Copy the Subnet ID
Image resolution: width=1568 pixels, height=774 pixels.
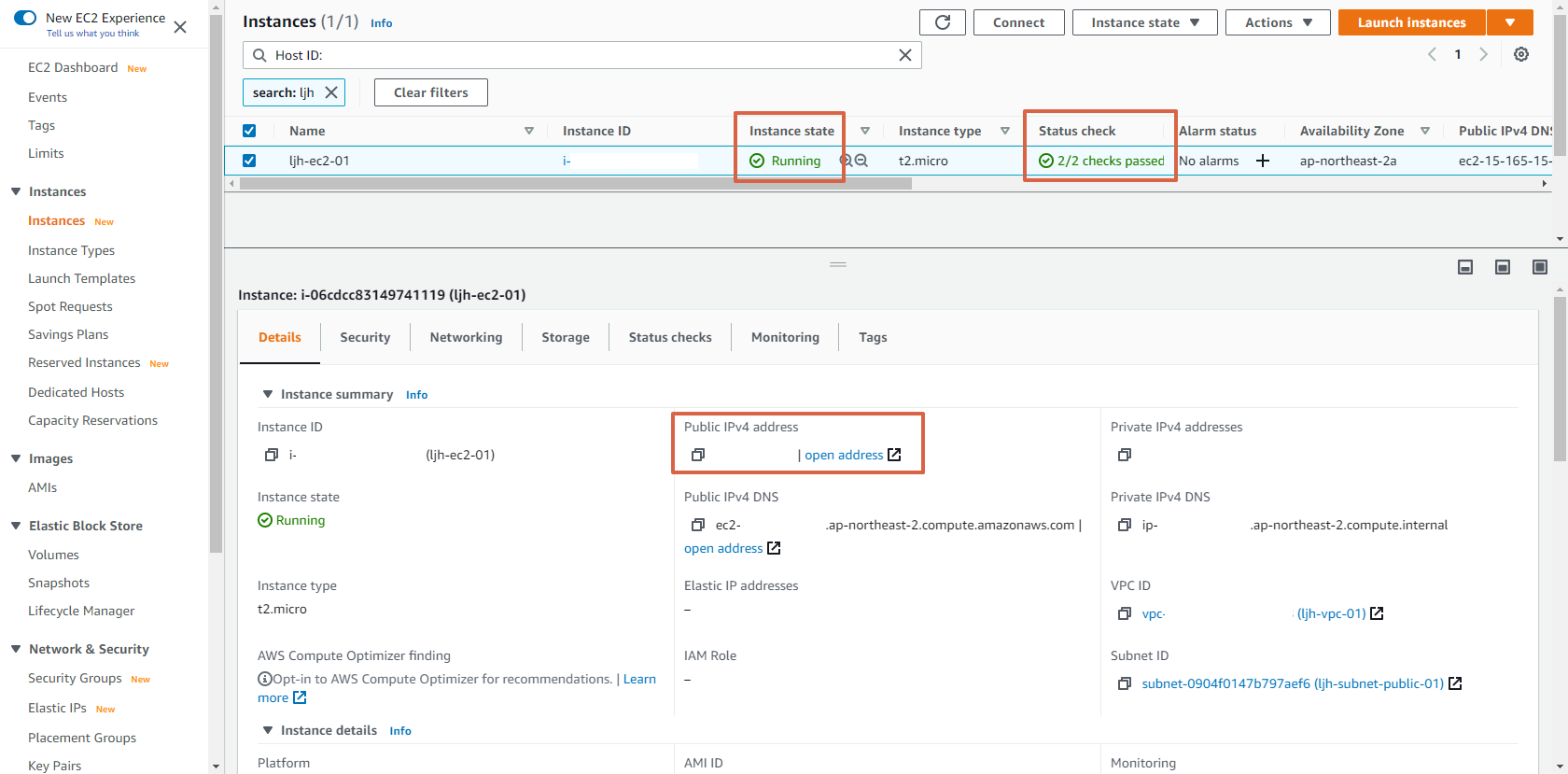1125,683
